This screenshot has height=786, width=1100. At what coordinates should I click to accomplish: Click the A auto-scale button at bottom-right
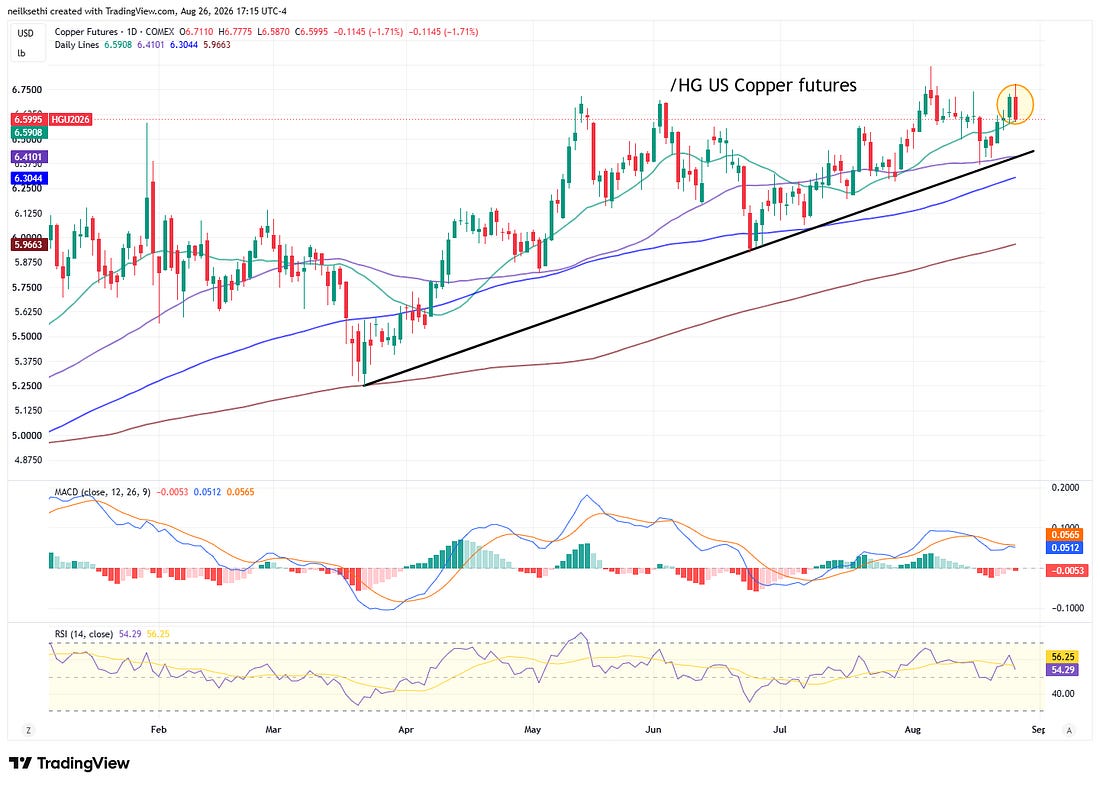click(x=1068, y=730)
